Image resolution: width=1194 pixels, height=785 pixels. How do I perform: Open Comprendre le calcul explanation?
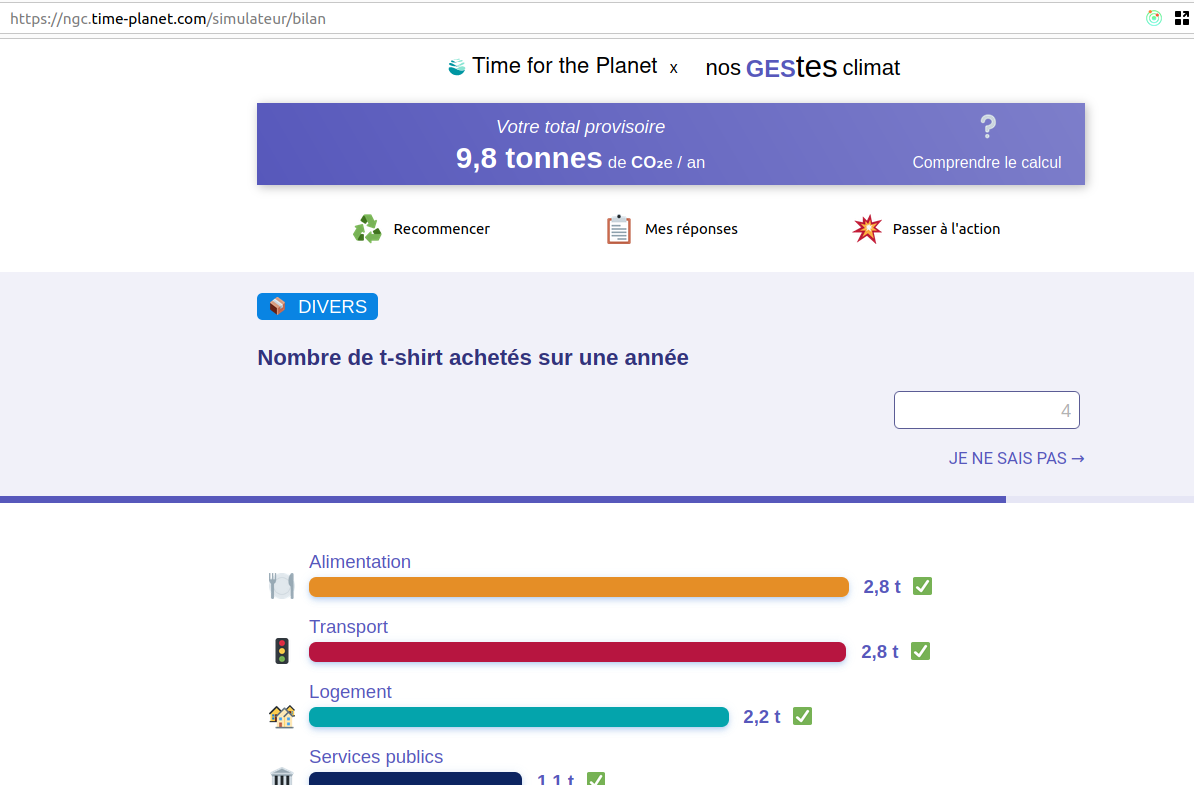tap(987, 143)
